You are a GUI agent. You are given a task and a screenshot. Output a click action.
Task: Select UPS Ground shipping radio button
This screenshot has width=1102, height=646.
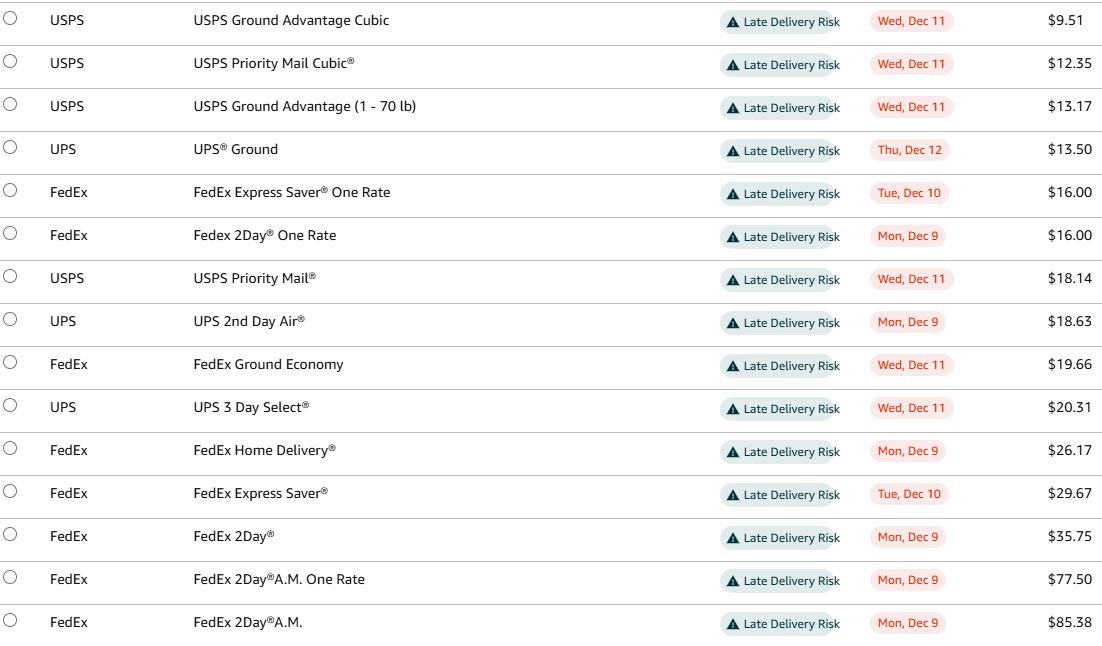(10, 147)
